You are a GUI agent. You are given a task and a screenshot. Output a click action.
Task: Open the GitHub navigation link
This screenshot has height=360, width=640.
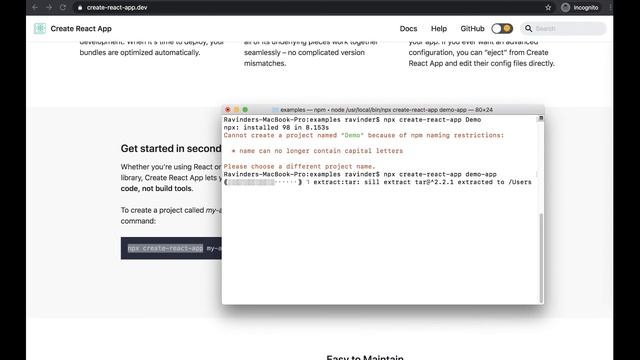[472, 29]
